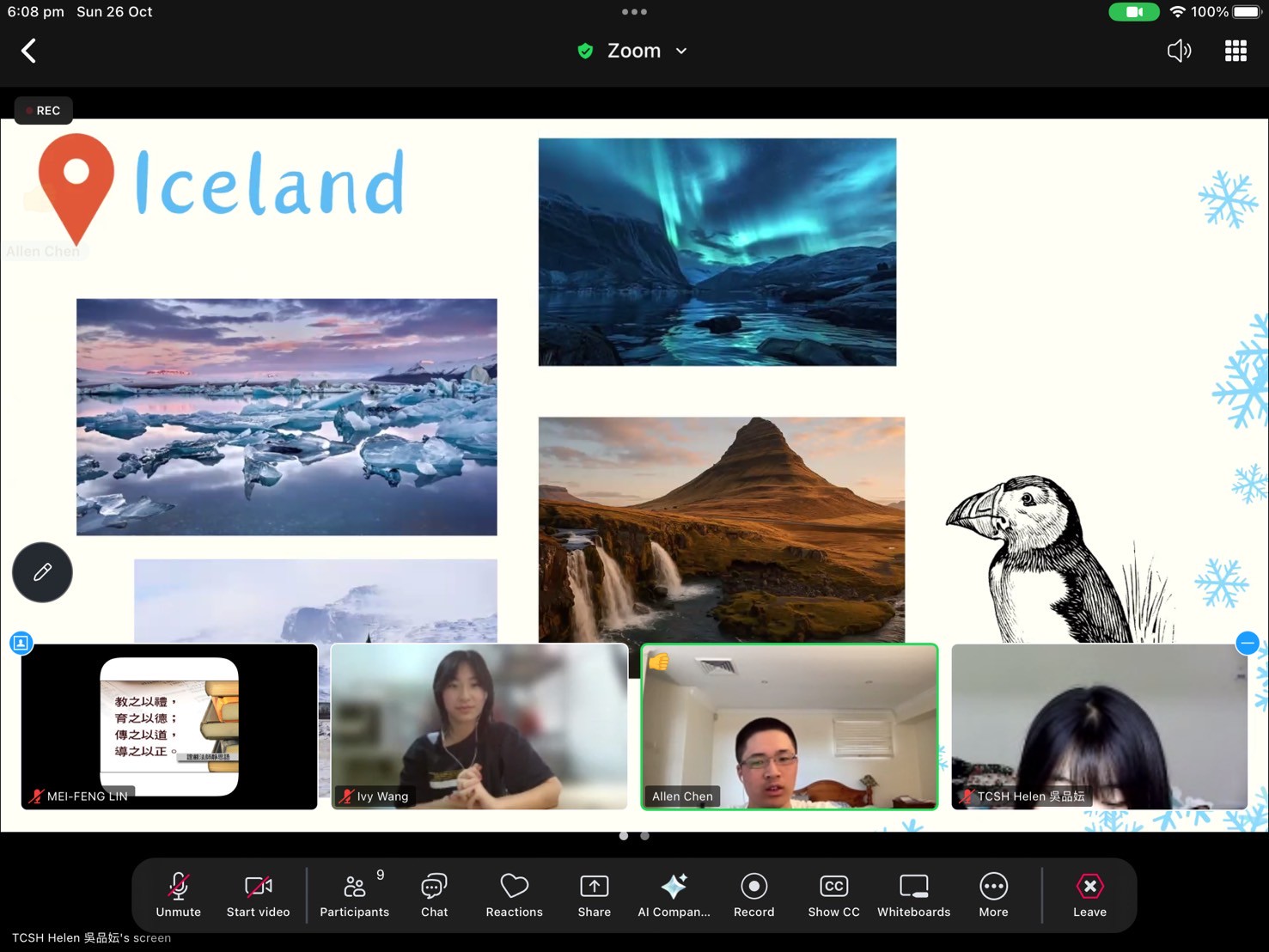Image resolution: width=1269 pixels, height=952 pixels.
Task: Open Whiteboards
Action: coord(913,894)
